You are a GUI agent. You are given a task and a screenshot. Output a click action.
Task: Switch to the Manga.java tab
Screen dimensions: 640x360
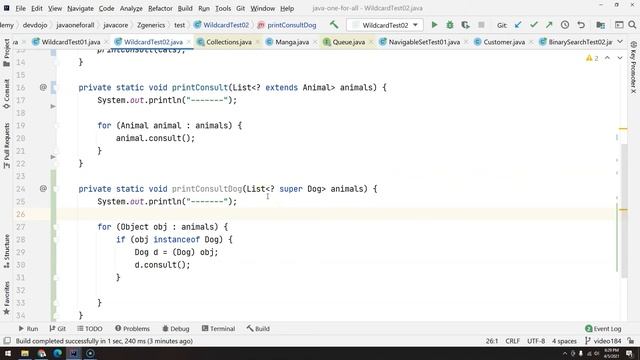[292, 42]
